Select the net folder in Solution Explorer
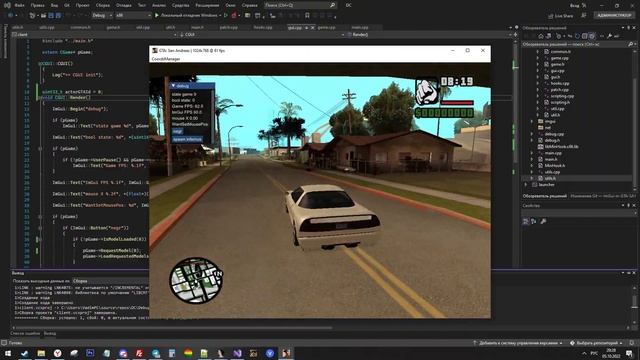The width and height of the screenshot is (640, 360). click(x=547, y=128)
